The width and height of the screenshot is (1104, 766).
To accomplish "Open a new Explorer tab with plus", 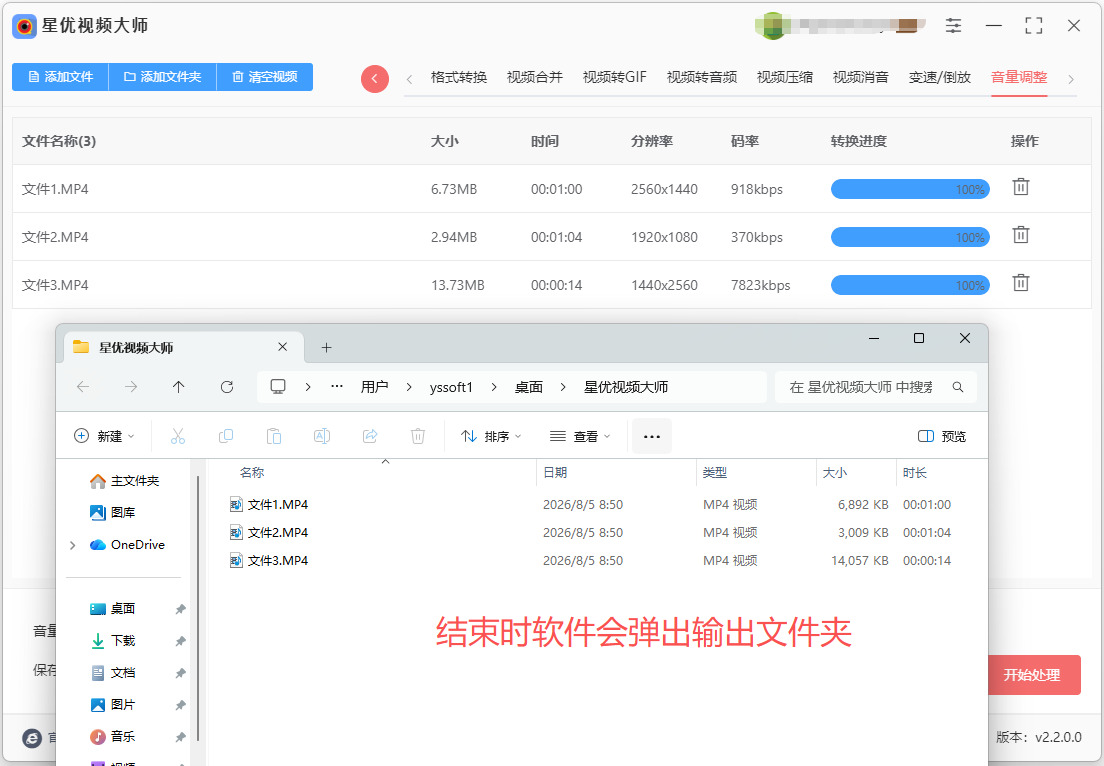I will coord(326,347).
